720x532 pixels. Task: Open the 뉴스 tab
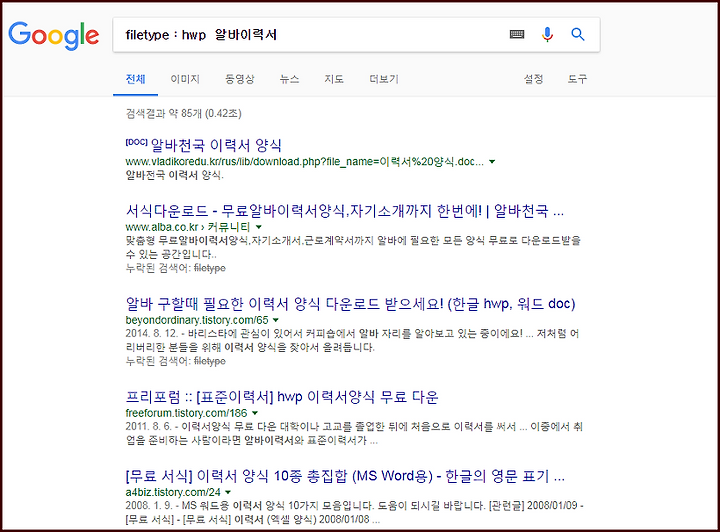click(x=289, y=79)
